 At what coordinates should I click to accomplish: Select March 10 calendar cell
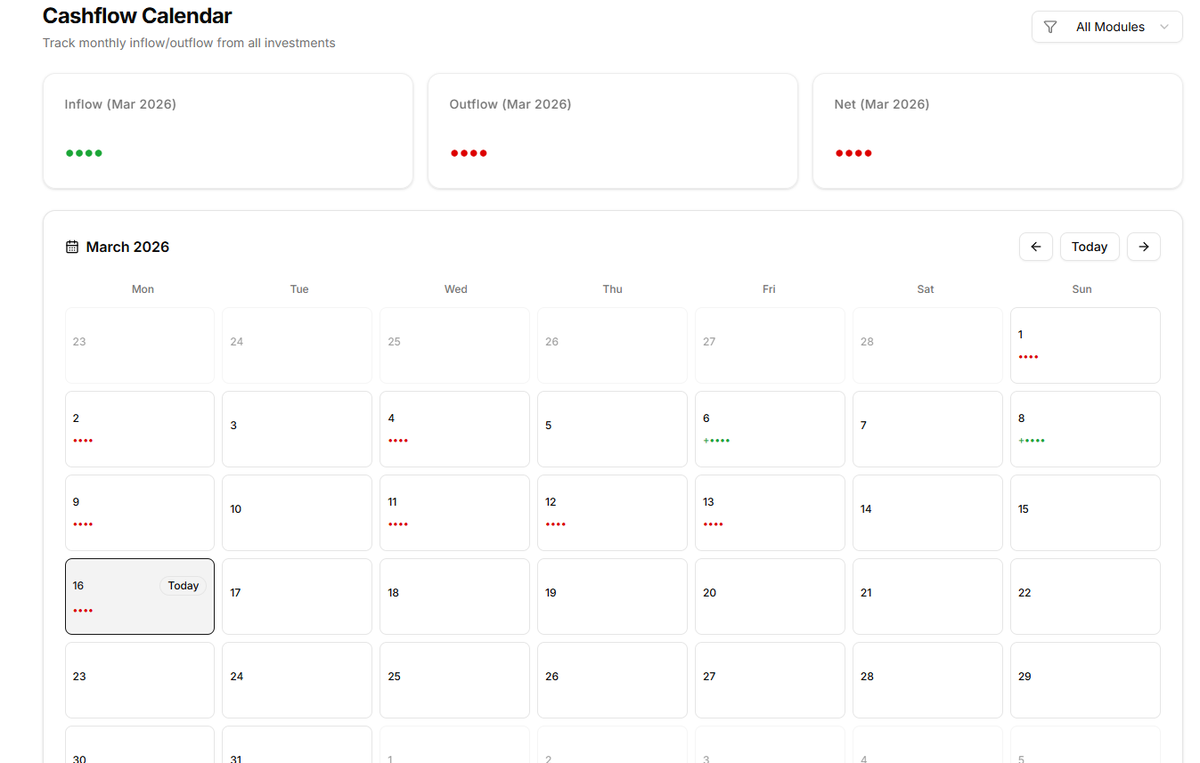coord(297,513)
